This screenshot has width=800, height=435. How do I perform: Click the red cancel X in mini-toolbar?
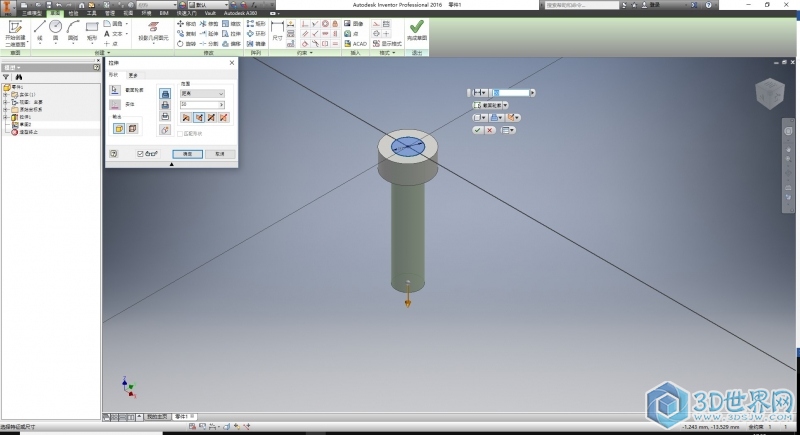click(x=490, y=131)
